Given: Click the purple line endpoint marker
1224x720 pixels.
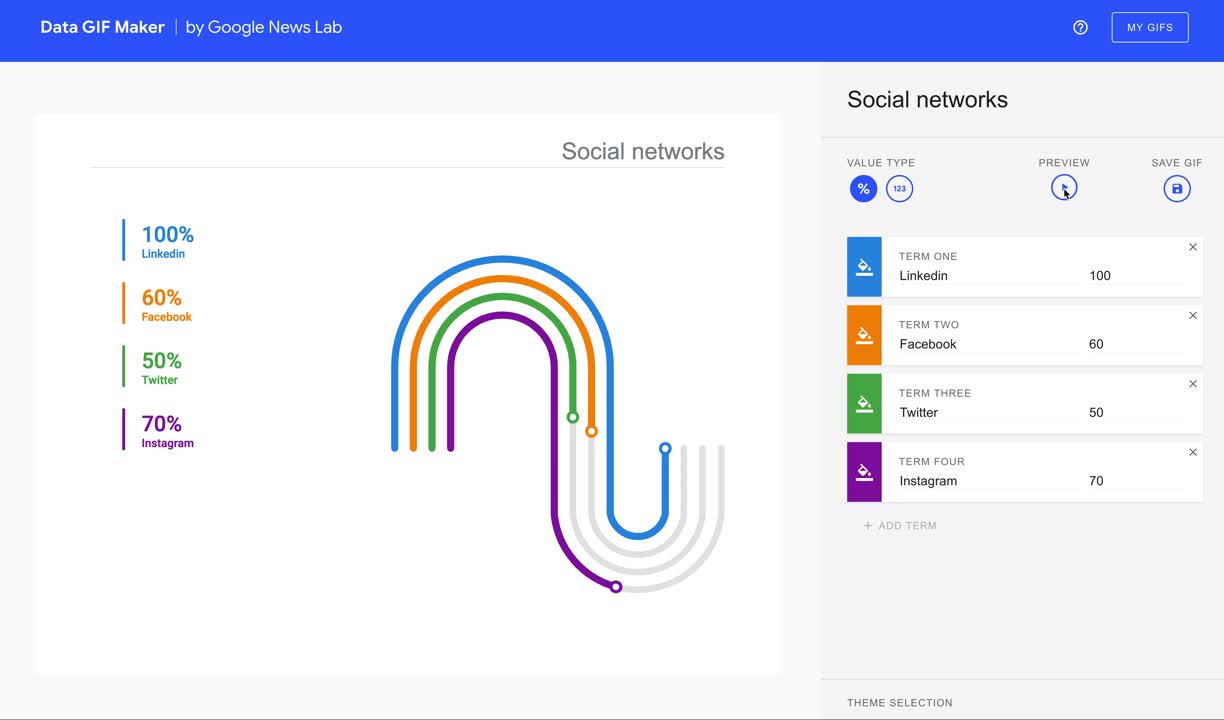Looking at the screenshot, I should [616, 587].
